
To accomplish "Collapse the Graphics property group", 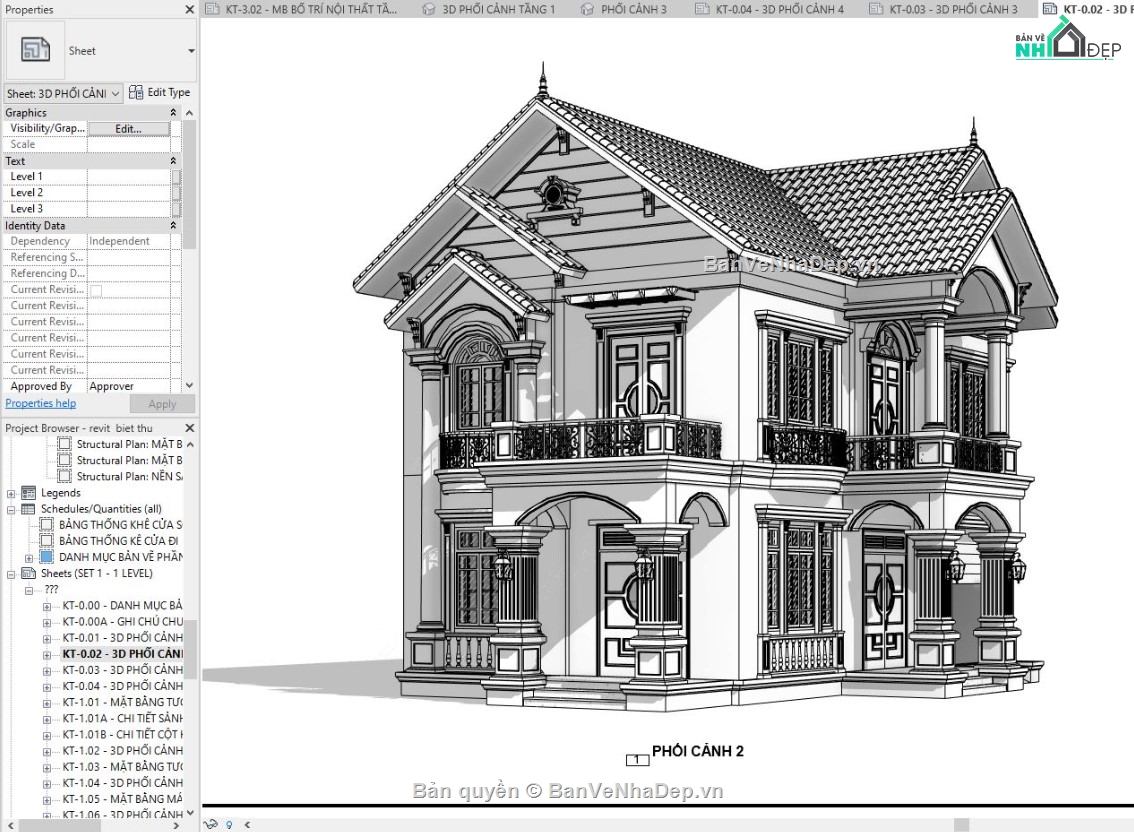I will point(173,113).
